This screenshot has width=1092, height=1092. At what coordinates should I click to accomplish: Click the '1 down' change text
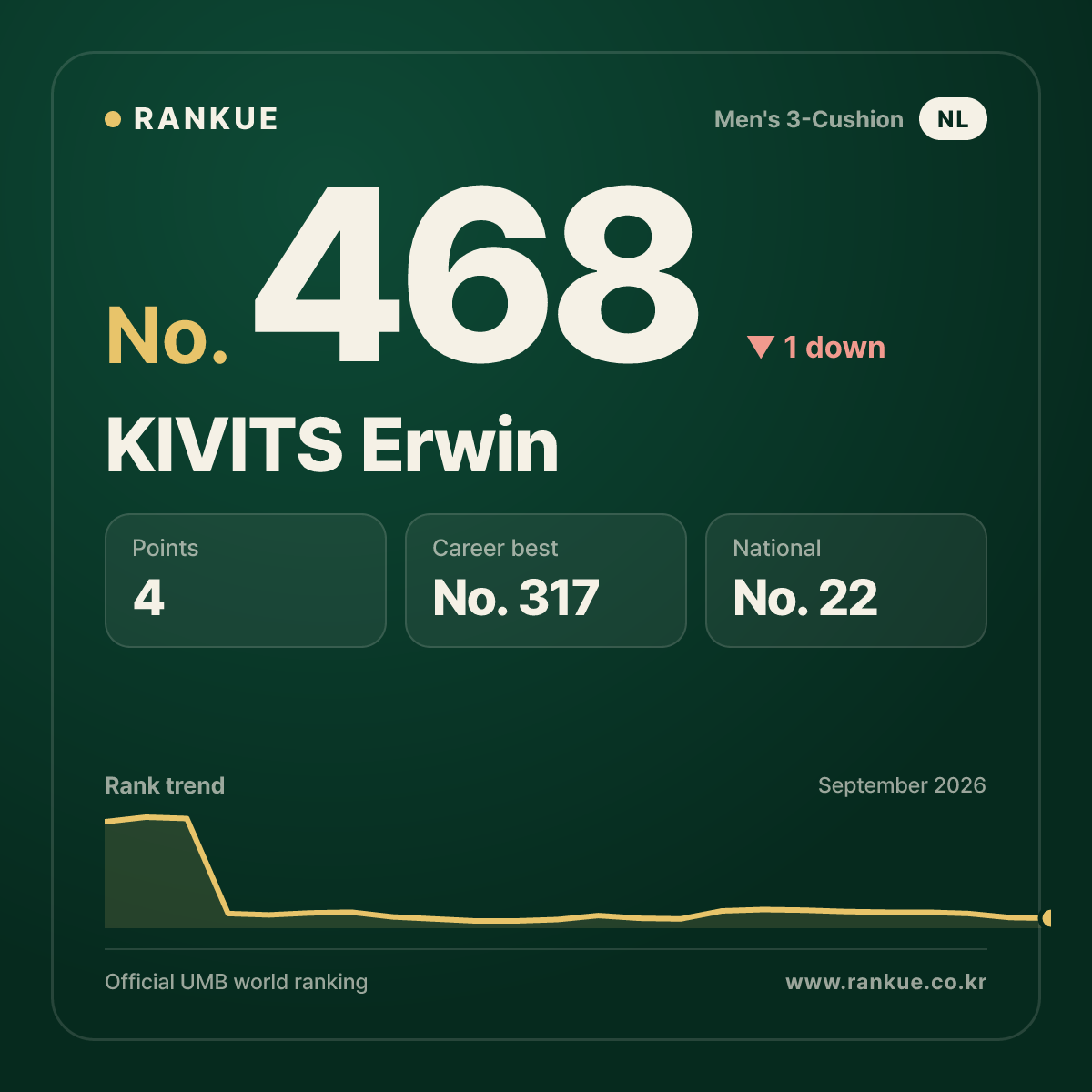[834, 347]
